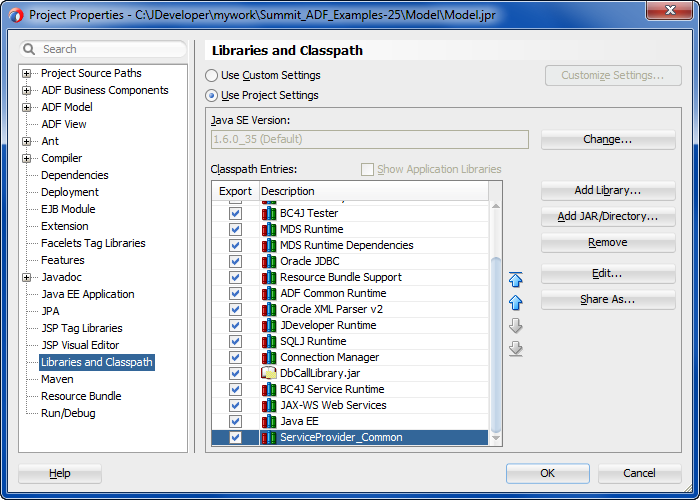The height and width of the screenshot is (500, 700).
Task: Click the scrollbar up arrow in classpath list
Action: point(496,206)
